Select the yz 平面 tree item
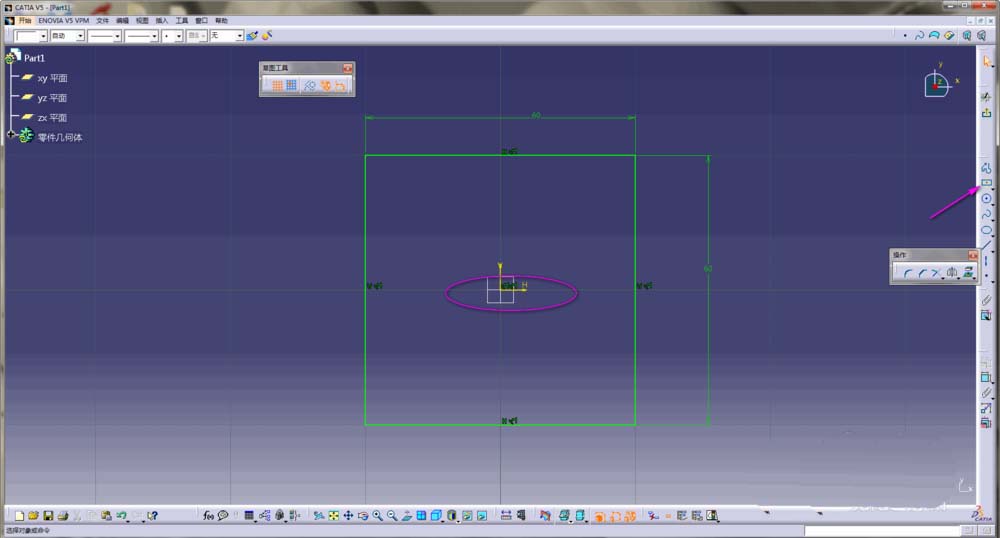 tap(52, 98)
